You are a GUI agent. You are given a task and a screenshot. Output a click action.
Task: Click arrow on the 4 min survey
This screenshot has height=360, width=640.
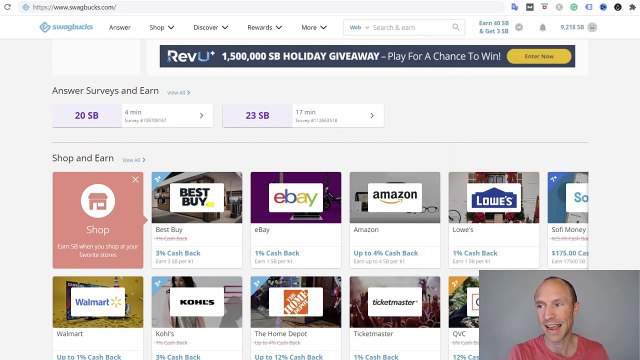(x=202, y=116)
